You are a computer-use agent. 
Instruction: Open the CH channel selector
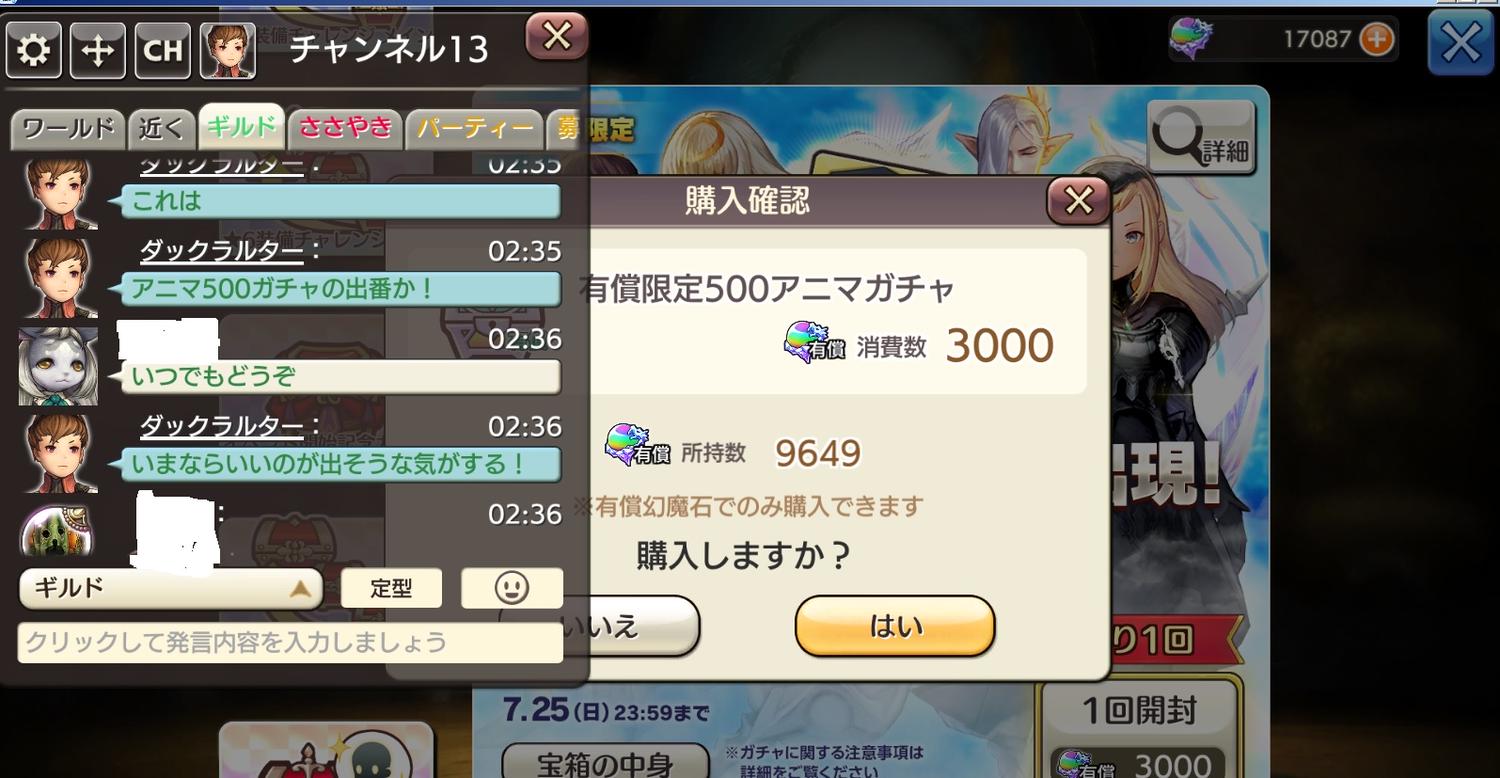click(x=162, y=51)
